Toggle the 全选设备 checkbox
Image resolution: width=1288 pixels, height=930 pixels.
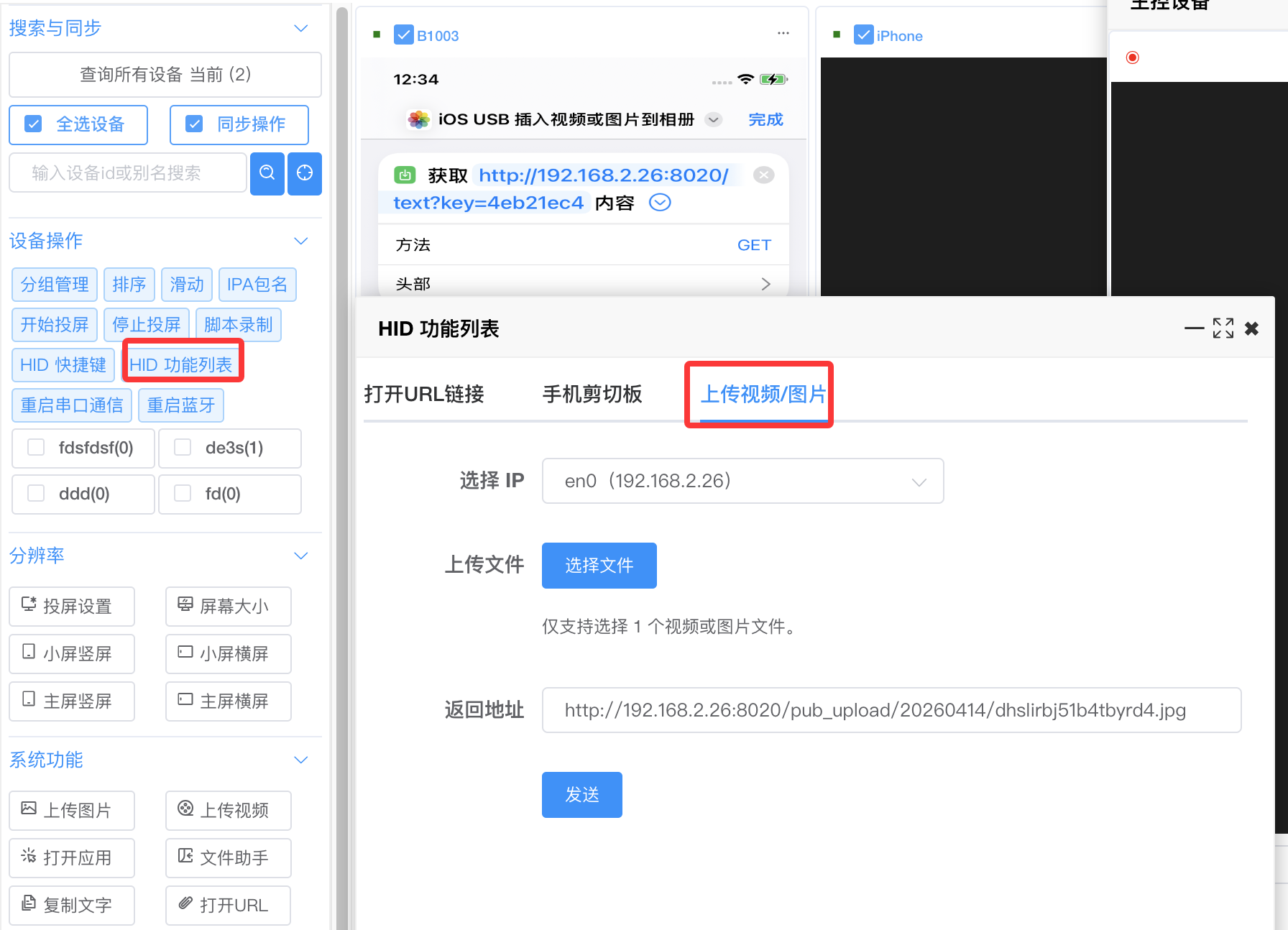coord(34,124)
